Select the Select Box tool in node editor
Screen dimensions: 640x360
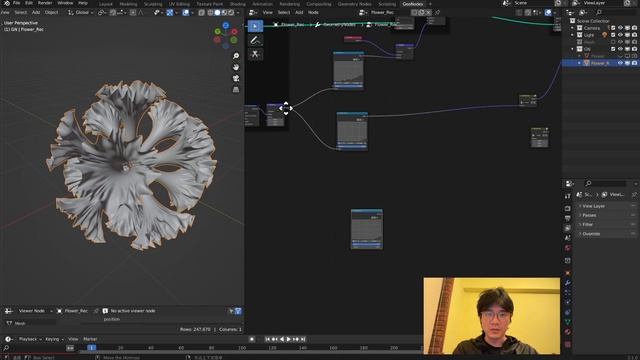255,26
